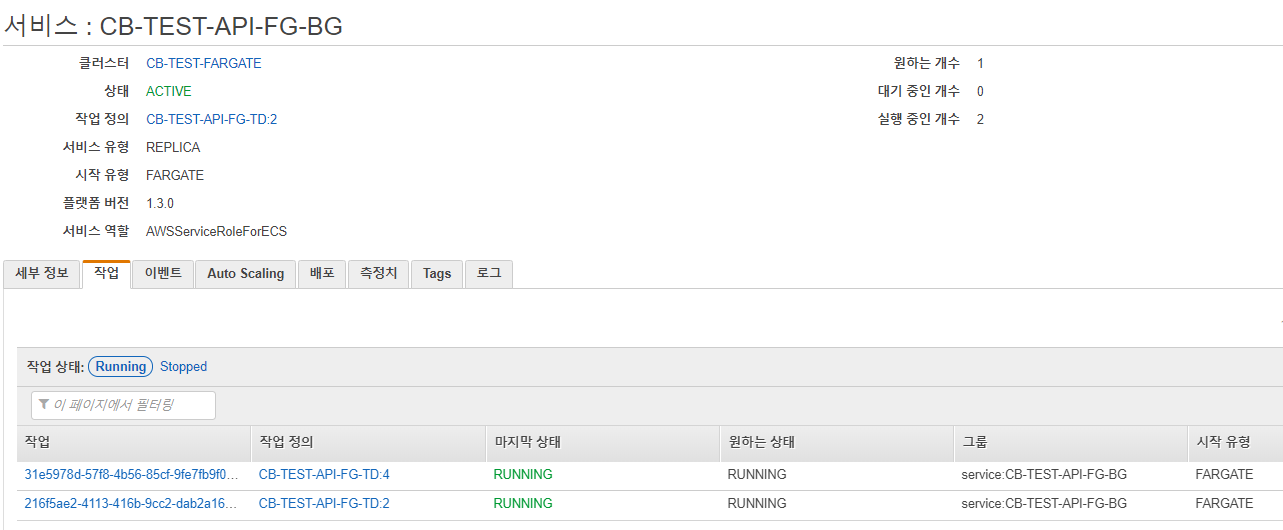Open task definition CB-TEST-API-FG-TD:2 in service details
The height and width of the screenshot is (530, 1283).
coord(212,119)
